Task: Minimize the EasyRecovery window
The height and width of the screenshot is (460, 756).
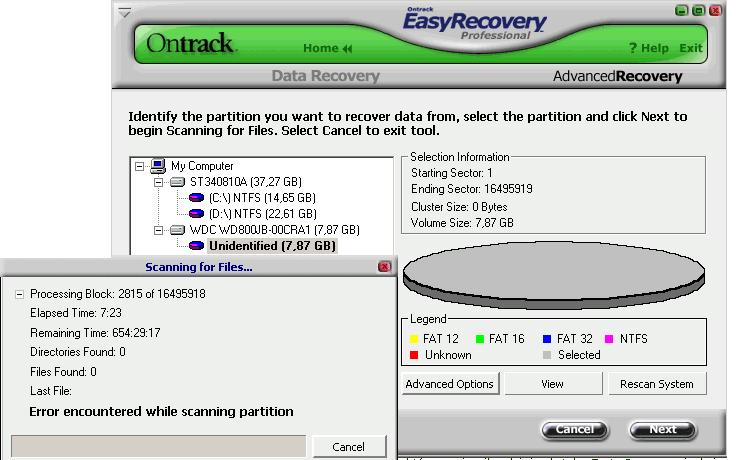Action: pos(681,11)
